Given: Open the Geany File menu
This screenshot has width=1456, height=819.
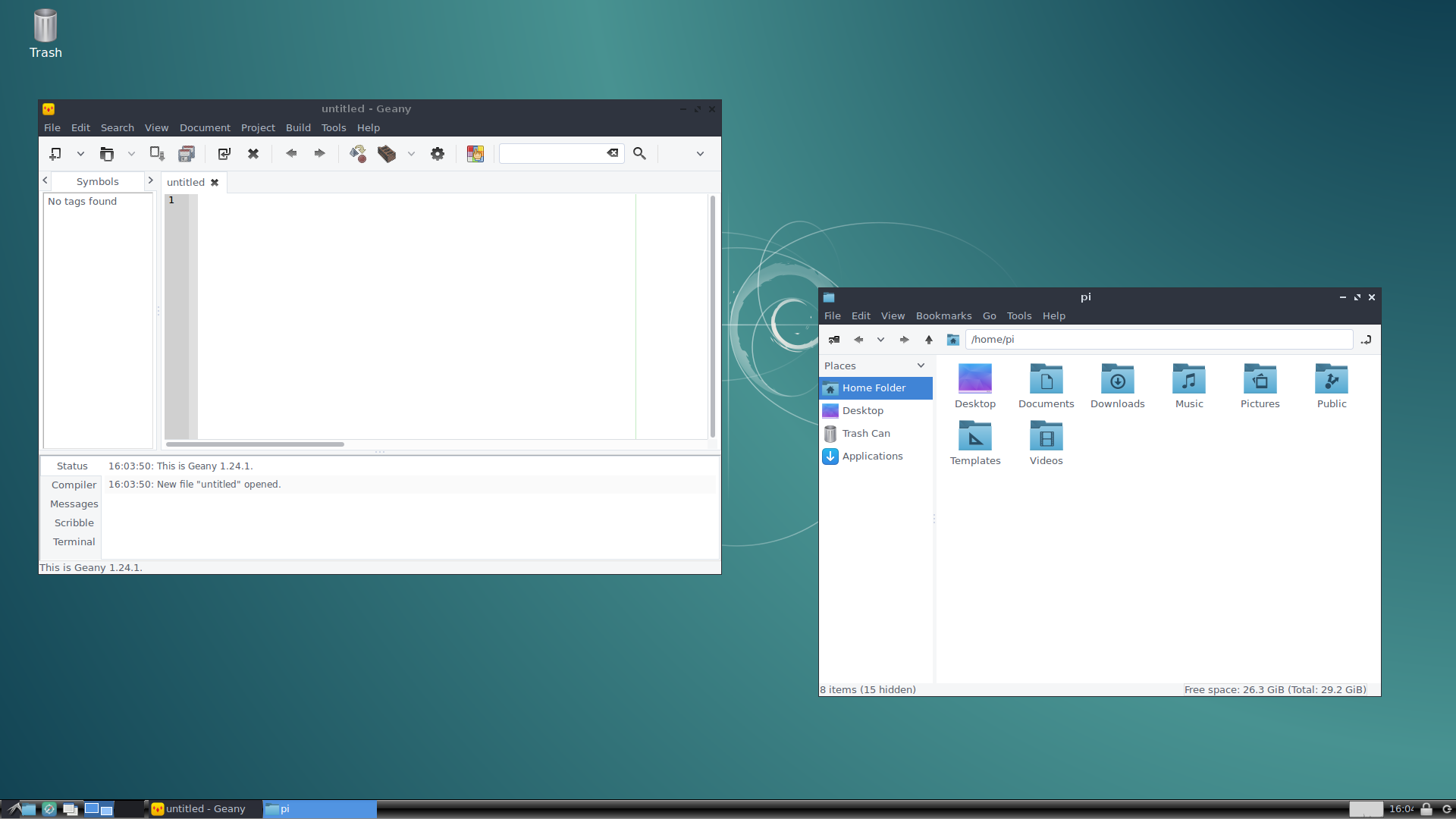Looking at the screenshot, I should [52, 127].
